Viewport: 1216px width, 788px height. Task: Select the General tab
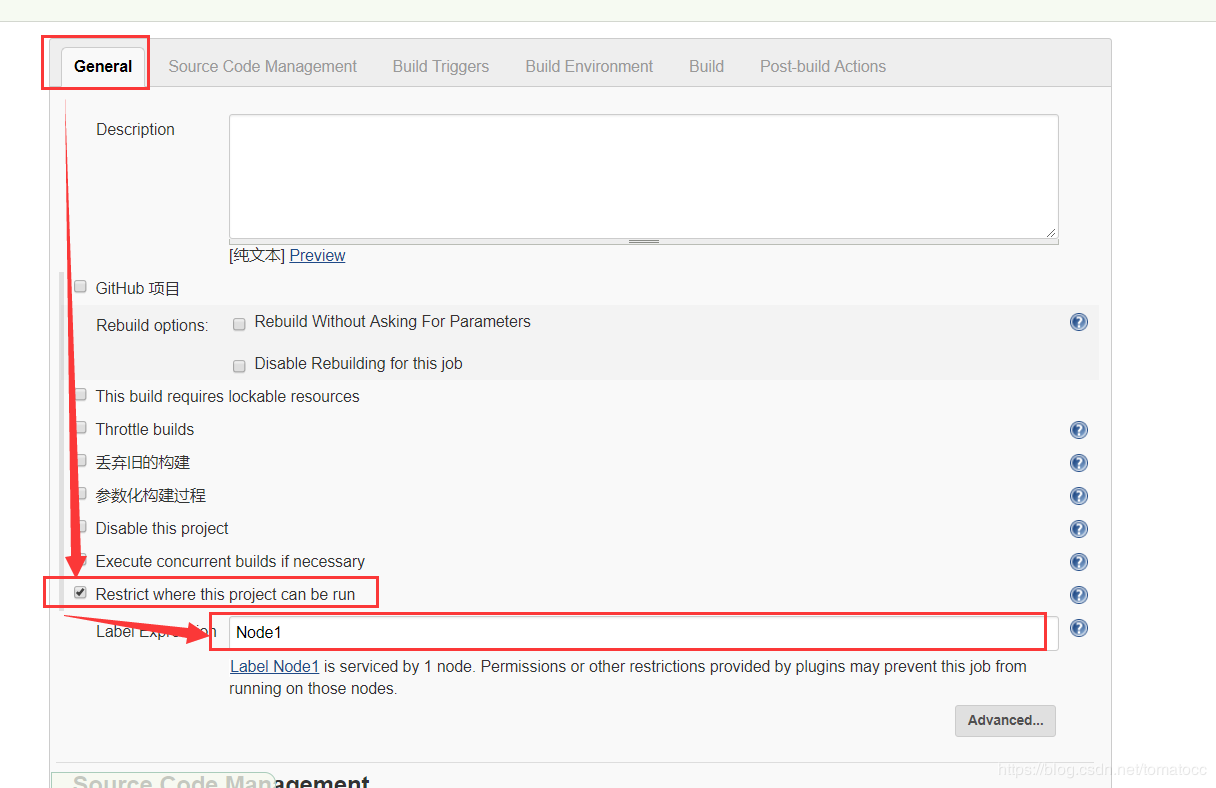[x=103, y=66]
